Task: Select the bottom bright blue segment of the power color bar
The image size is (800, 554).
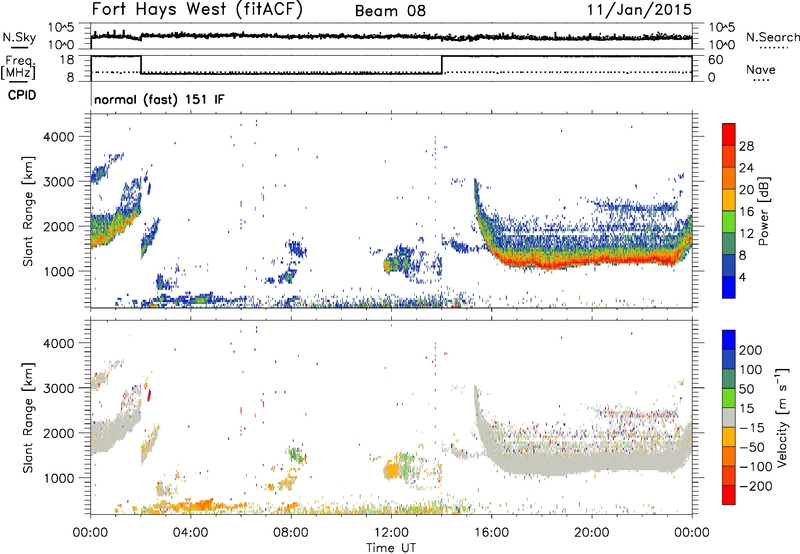Action: click(x=729, y=287)
